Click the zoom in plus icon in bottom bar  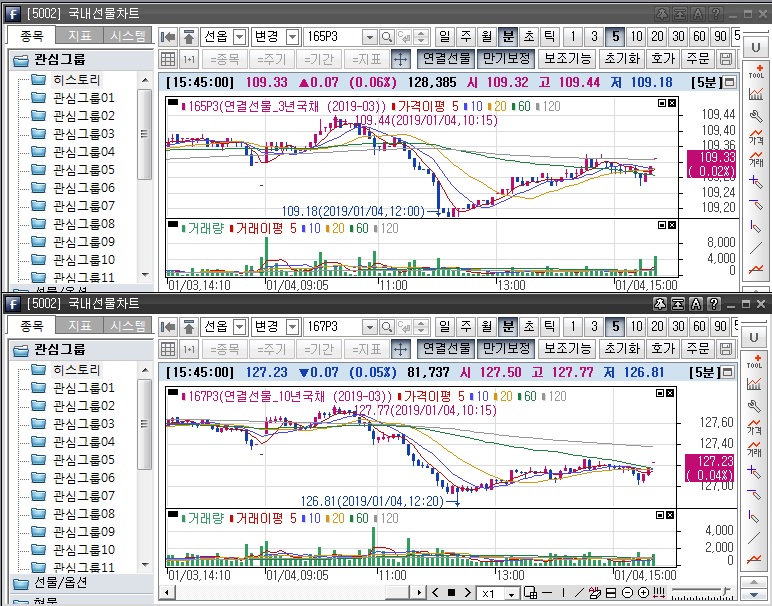643,593
